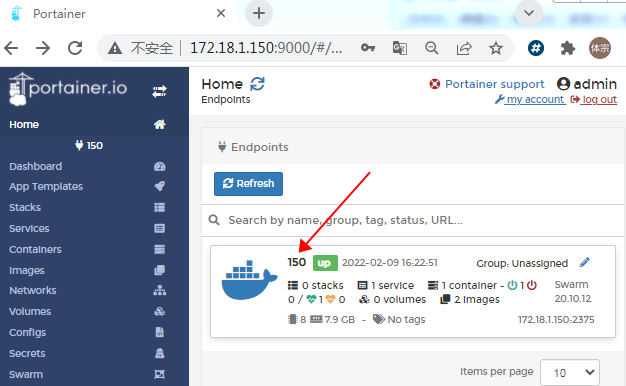Reload the browser page
This screenshot has height=386, width=626.
pos(75,48)
